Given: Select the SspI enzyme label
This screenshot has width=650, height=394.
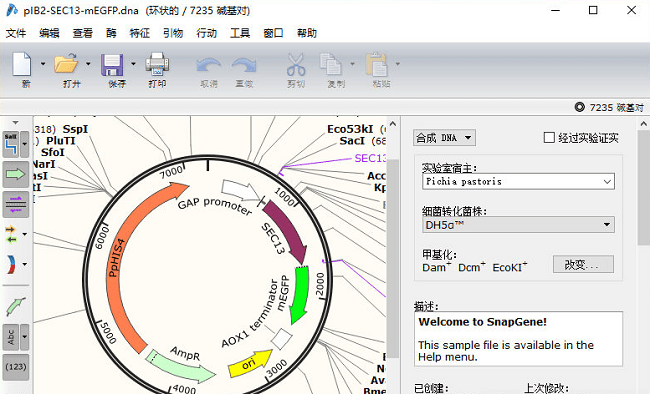Looking at the screenshot, I should (75, 129).
